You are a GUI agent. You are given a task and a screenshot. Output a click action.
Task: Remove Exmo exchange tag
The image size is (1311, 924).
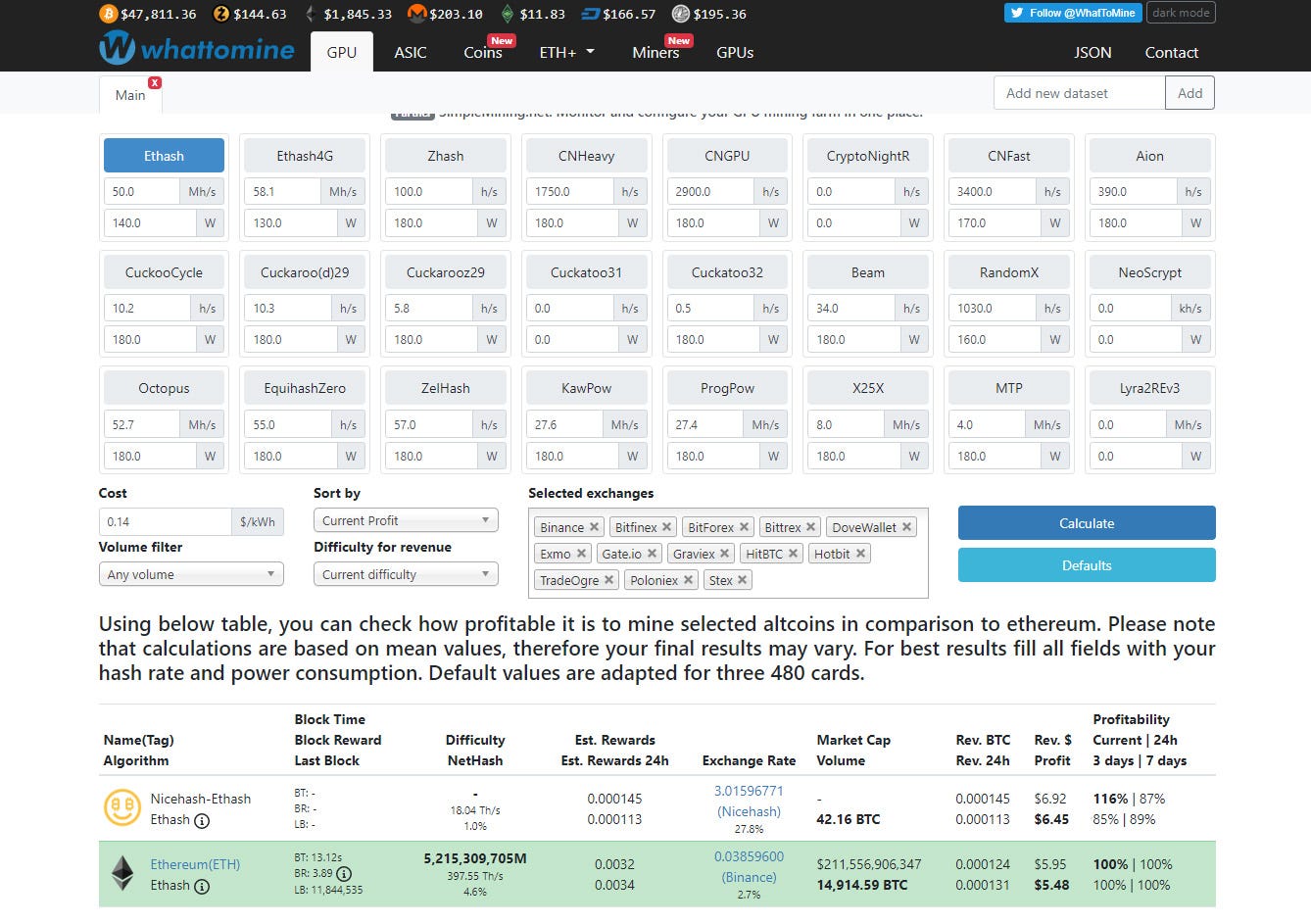coord(581,553)
